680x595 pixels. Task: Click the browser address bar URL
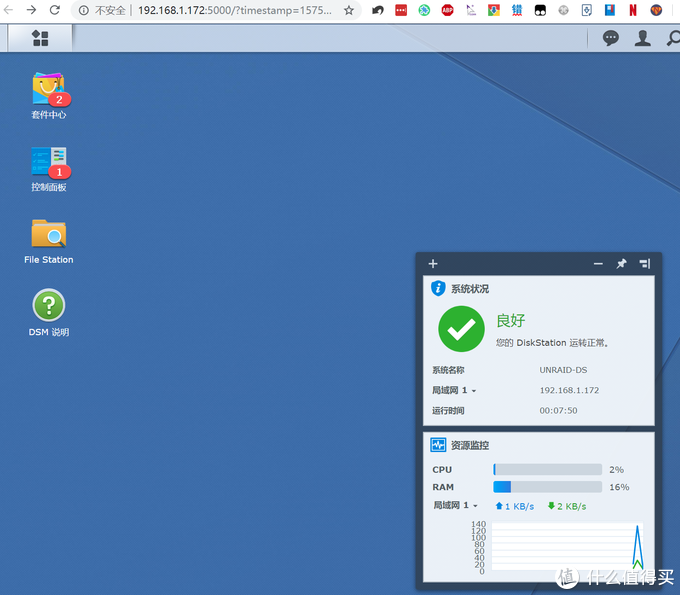coord(235,10)
